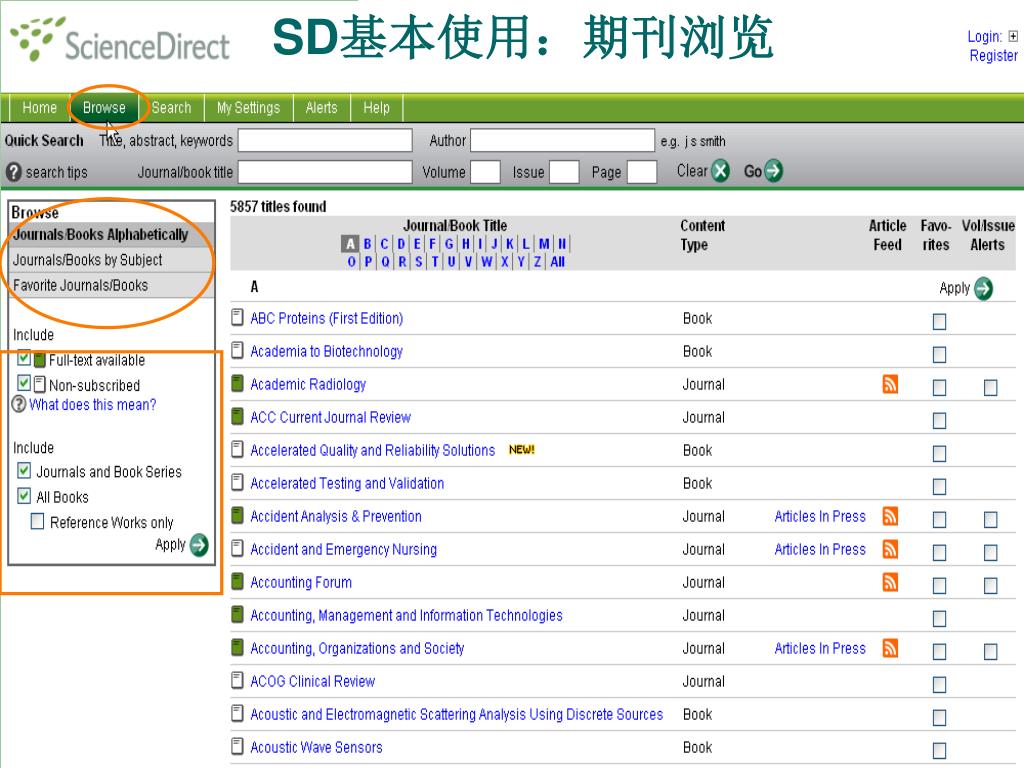Image resolution: width=1024 pixels, height=768 pixels.
Task: Open Articles In Press for Accounting, Organizations and Society
Action: point(820,648)
